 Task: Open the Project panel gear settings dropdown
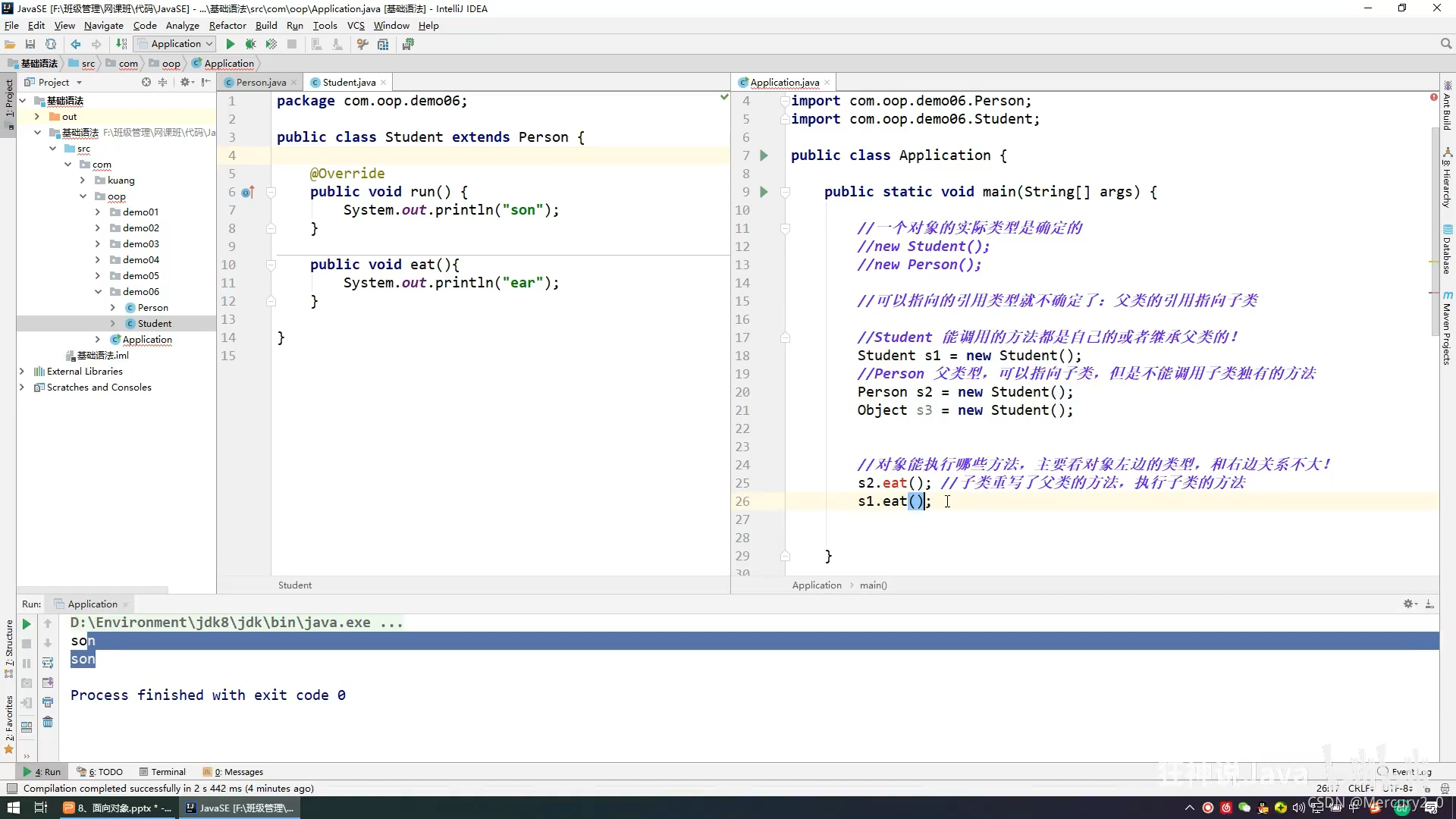(187, 82)
